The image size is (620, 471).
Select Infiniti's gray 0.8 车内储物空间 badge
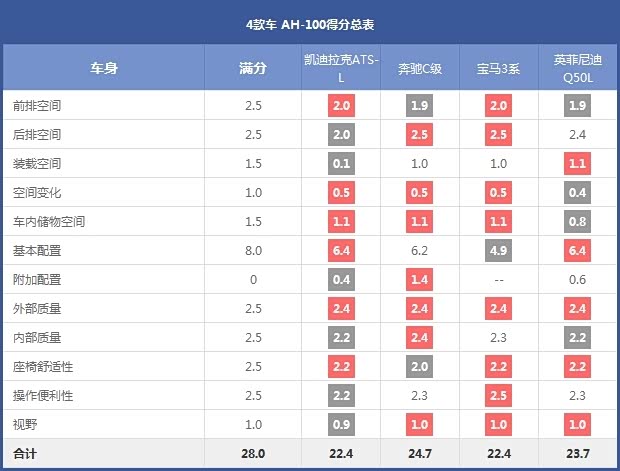577,222
